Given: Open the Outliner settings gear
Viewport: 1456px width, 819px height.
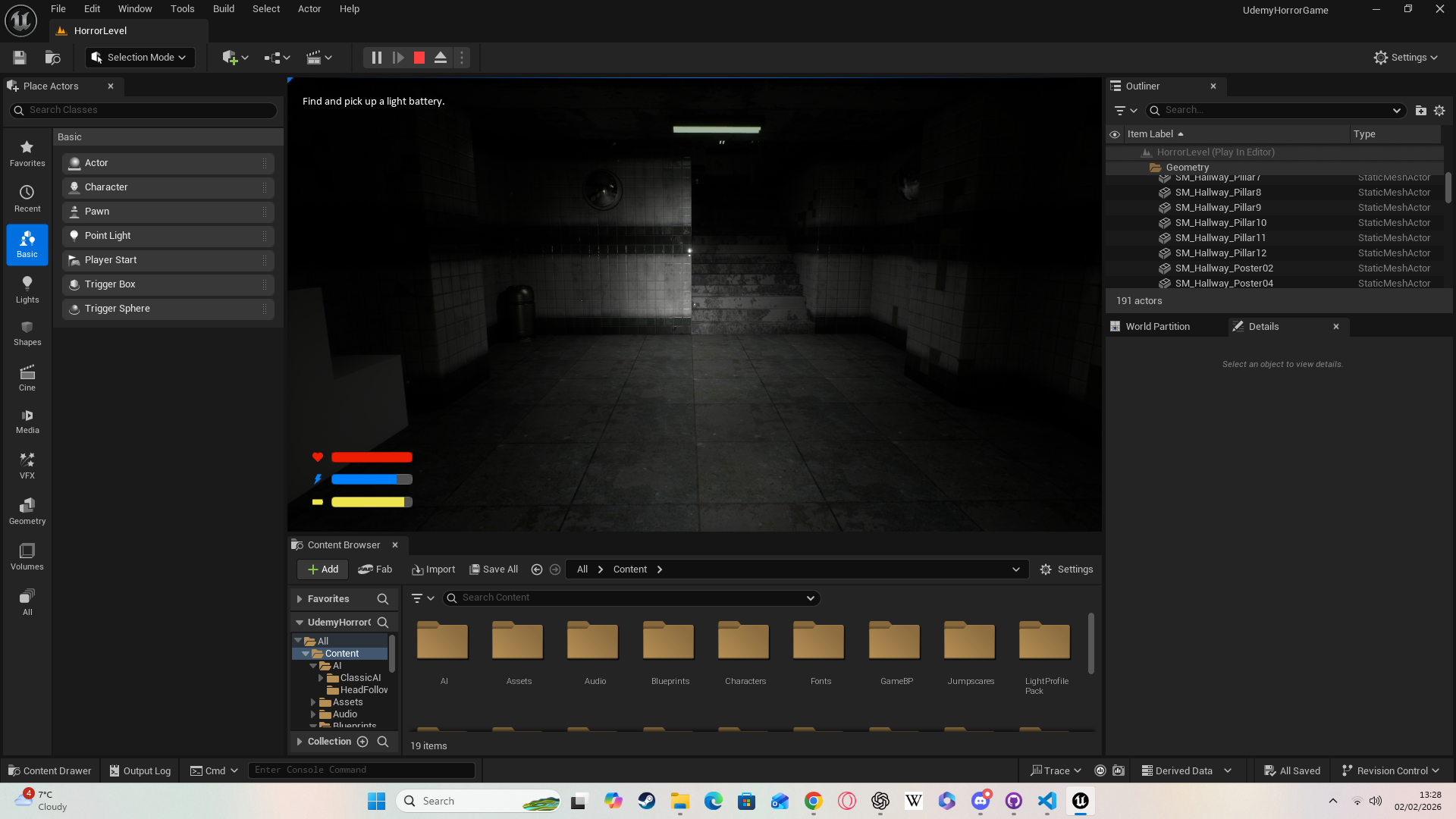Looking at the screenshot, I should tap(1439, 110).
